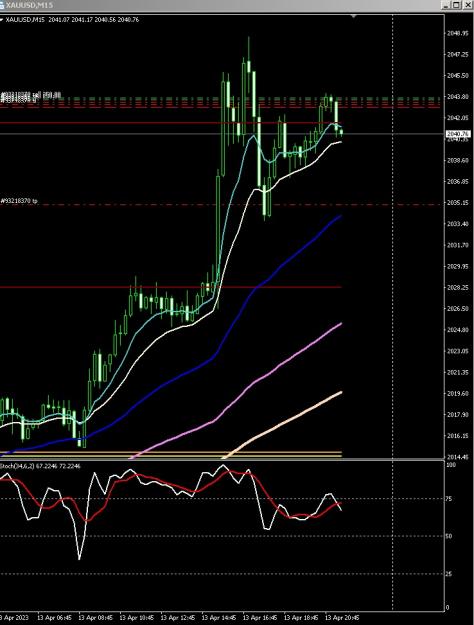This screenshot has height=625, width=474.
Task: Click the 2043.80 price scale label
Action: pyautogui.click(x=457, y=96)
